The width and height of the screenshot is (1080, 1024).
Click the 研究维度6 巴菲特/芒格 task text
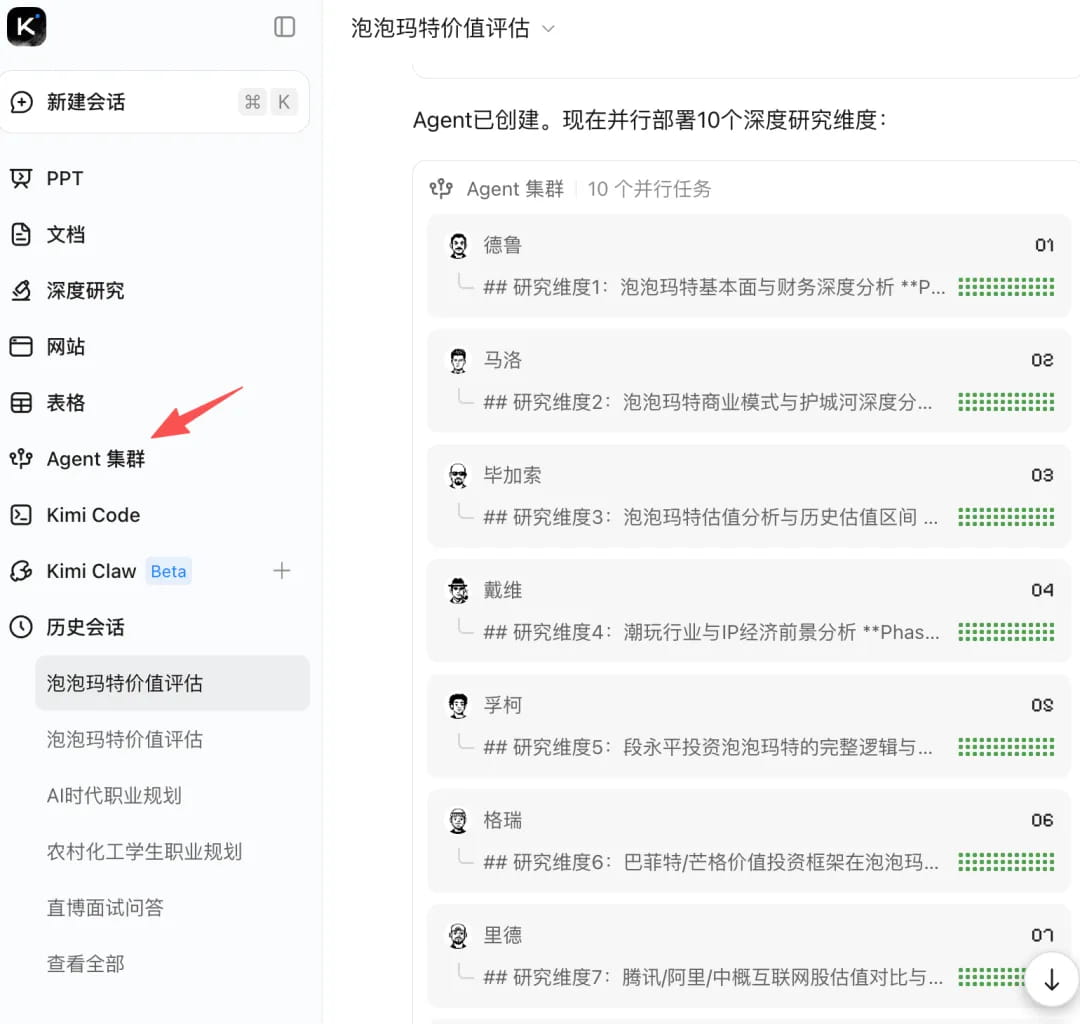click(711, 862)
